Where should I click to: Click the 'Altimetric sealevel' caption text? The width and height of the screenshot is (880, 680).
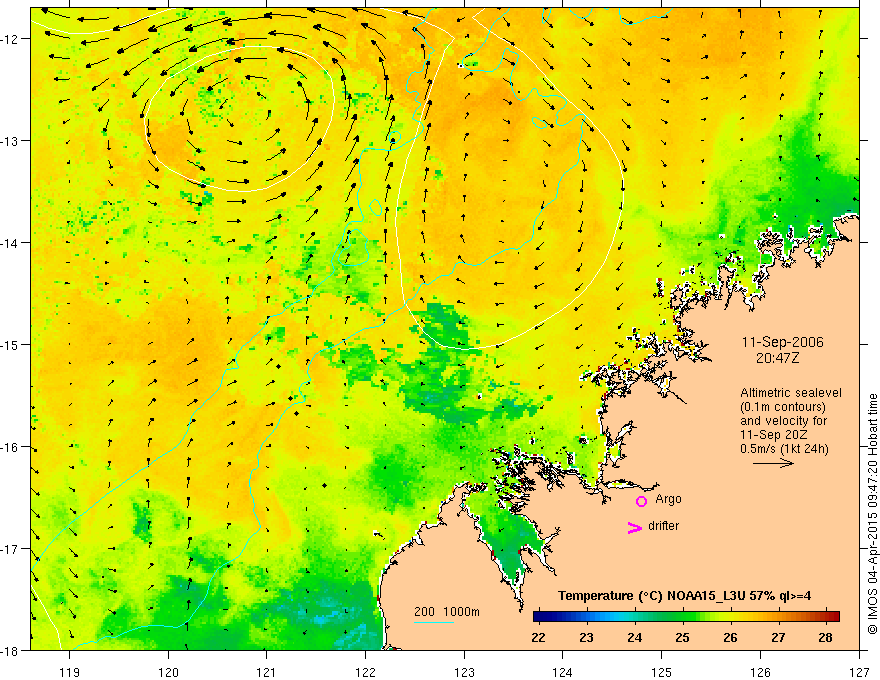790,393
